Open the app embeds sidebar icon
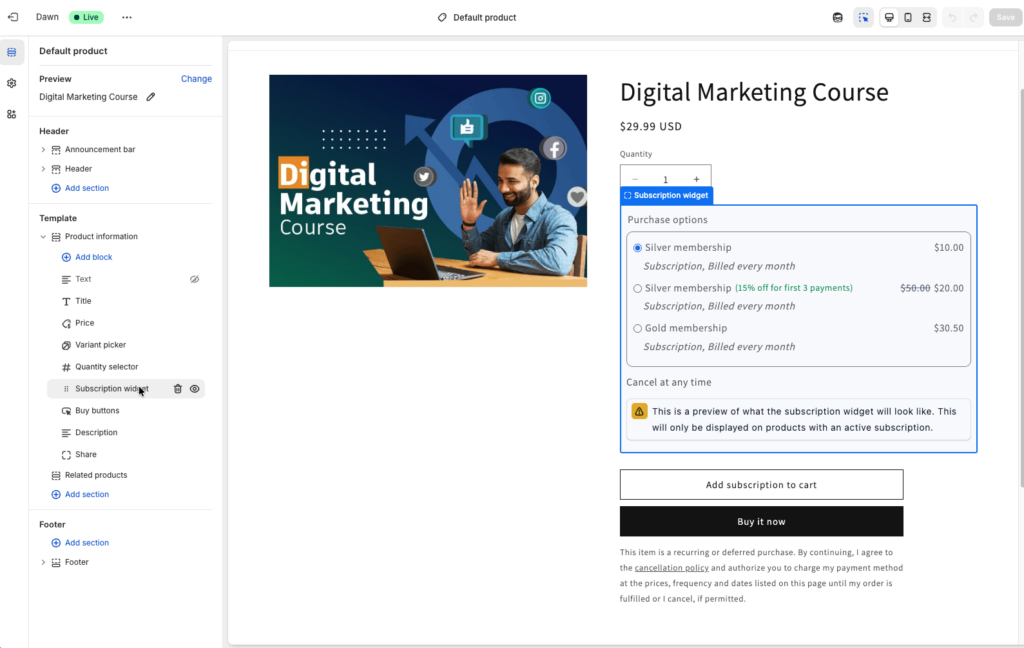 click(12, 114)
